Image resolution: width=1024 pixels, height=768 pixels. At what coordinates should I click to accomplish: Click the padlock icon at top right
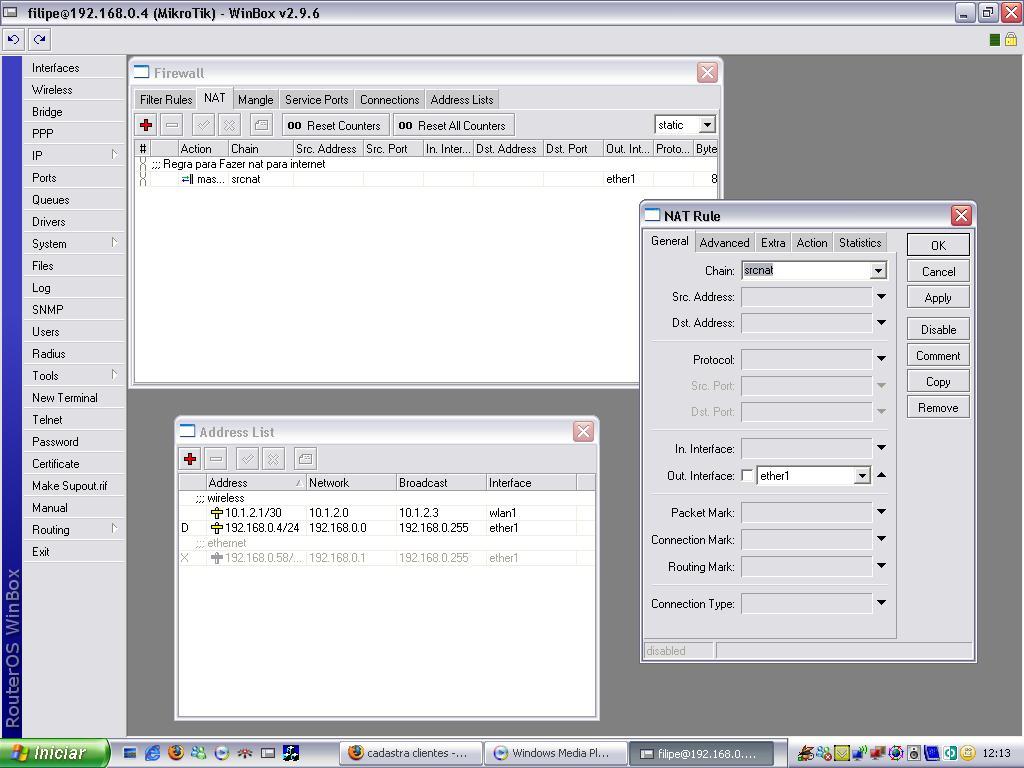(x=1010, y=40)
